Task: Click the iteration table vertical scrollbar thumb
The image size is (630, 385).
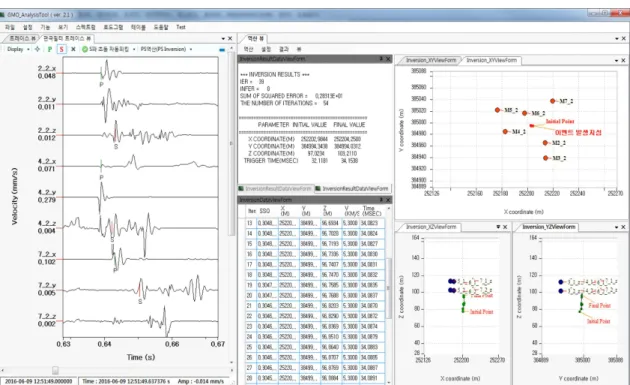Action: pos(389,289)
